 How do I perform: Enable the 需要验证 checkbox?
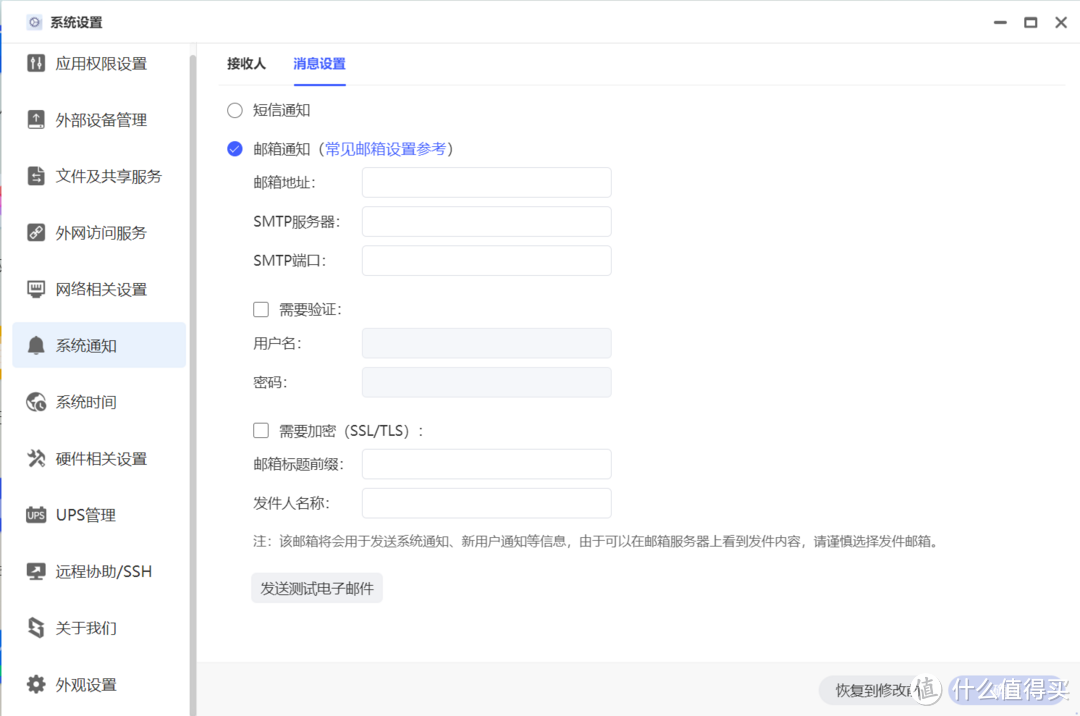261,309
